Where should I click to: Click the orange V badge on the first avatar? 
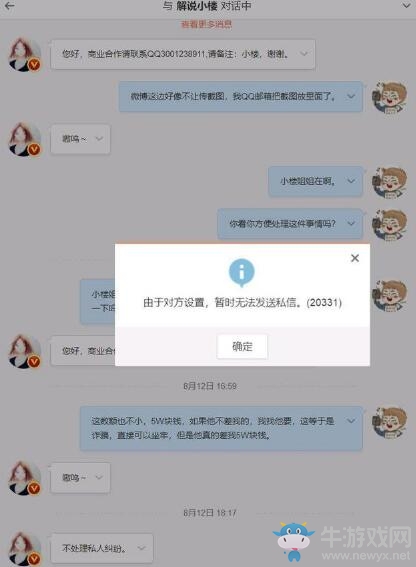(x=34, y=65)
